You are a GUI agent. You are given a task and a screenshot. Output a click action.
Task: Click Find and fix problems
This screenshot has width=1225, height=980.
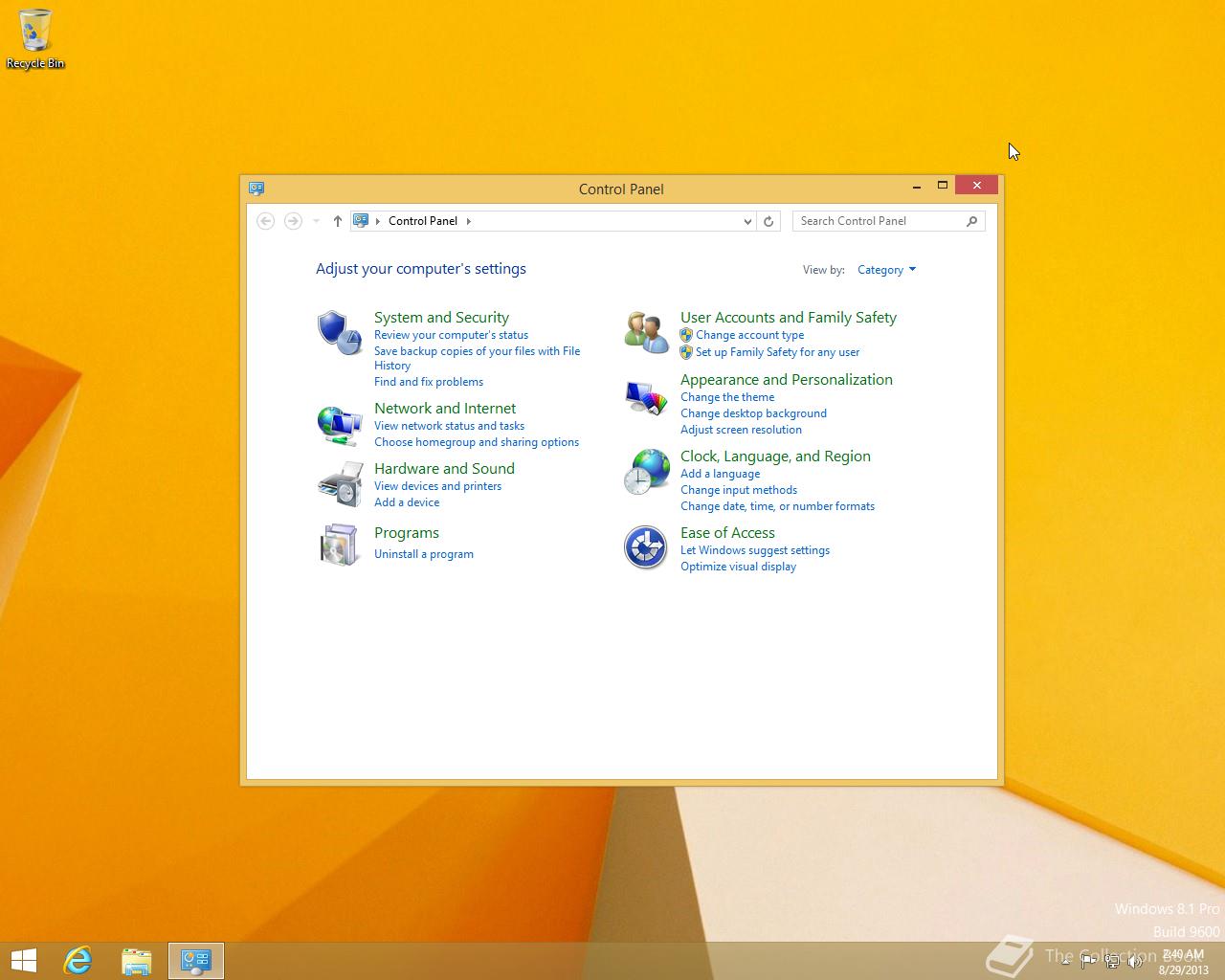pos(429,382)
